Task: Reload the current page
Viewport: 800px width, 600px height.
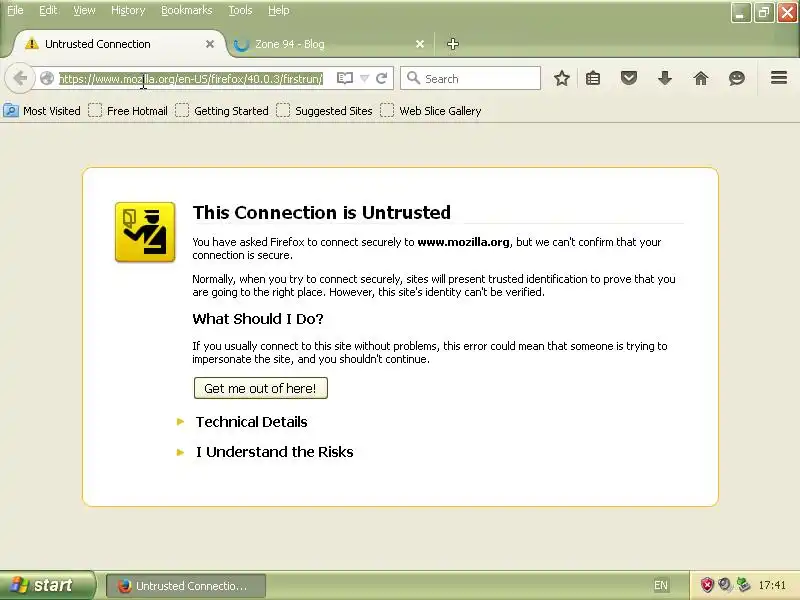Action: click(381, 79)
